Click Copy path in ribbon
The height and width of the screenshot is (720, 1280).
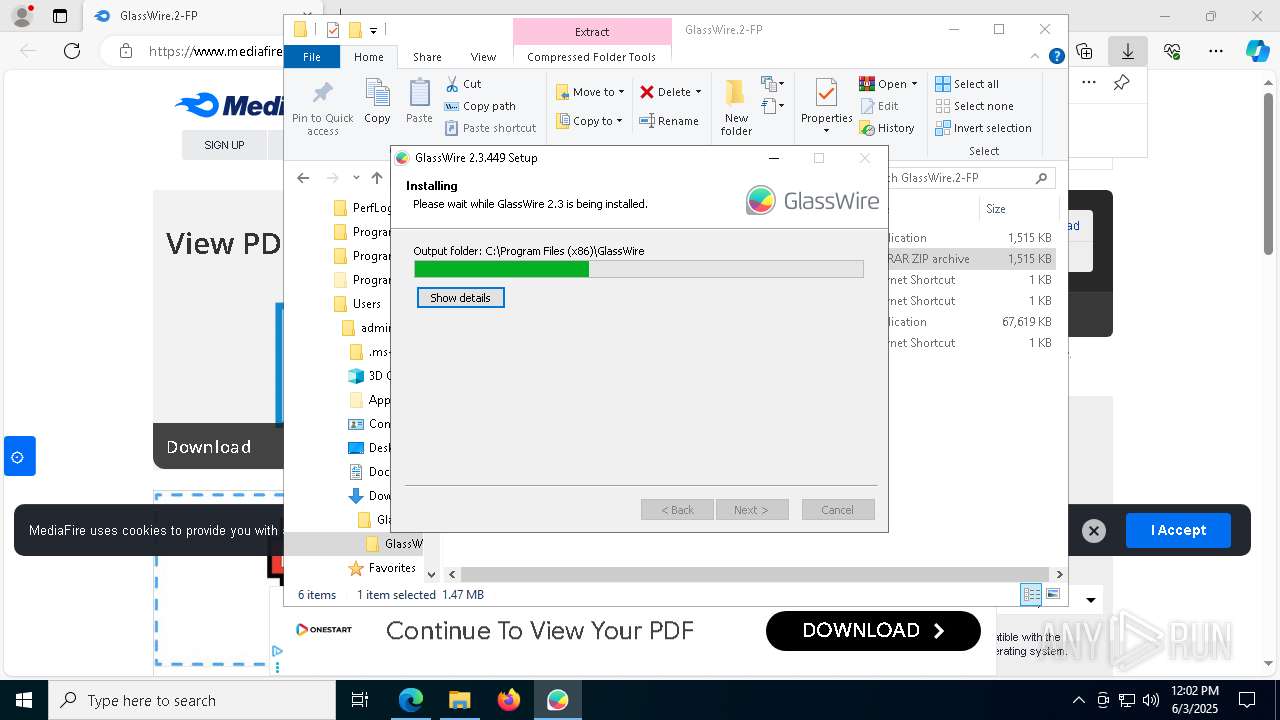(480, 106)
